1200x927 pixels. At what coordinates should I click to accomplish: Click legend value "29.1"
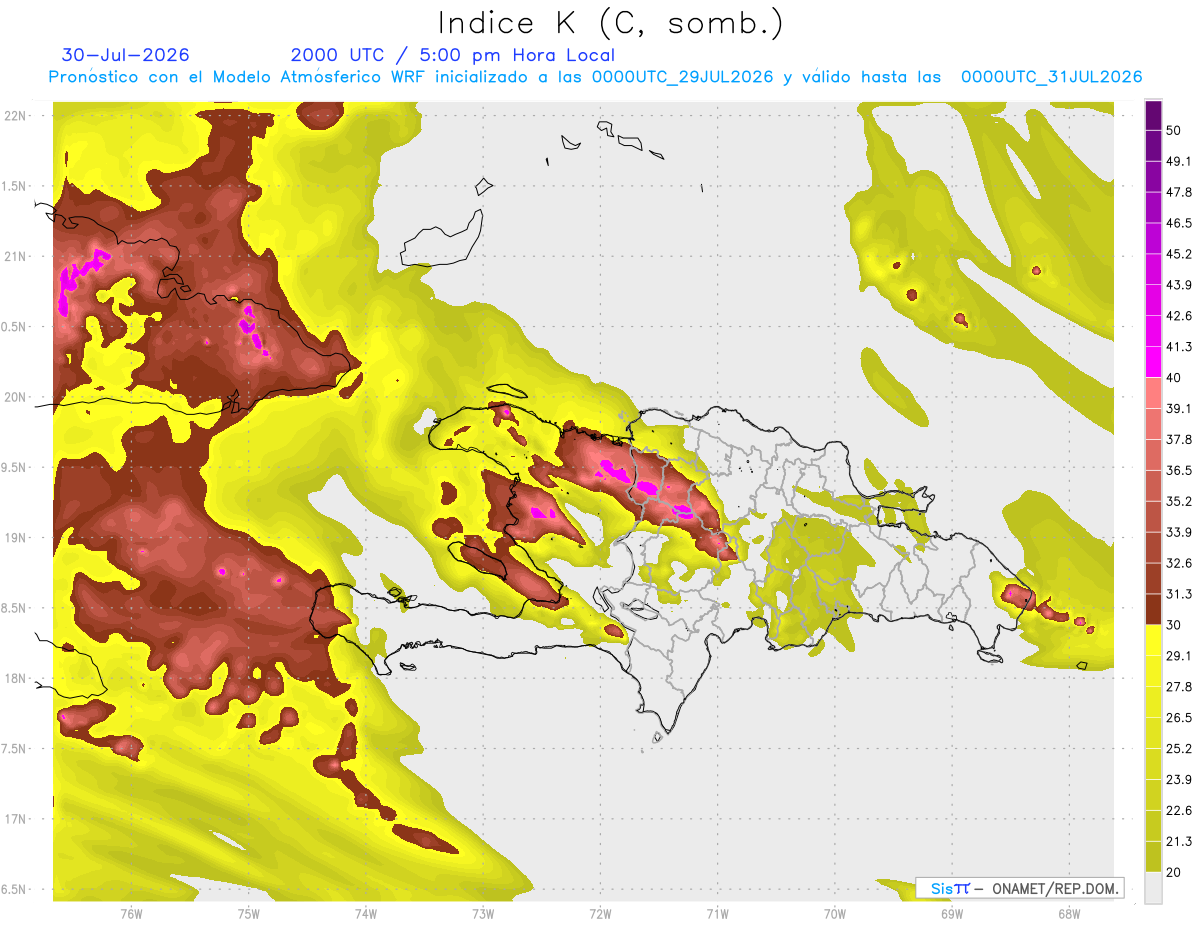coord(1179,656)
